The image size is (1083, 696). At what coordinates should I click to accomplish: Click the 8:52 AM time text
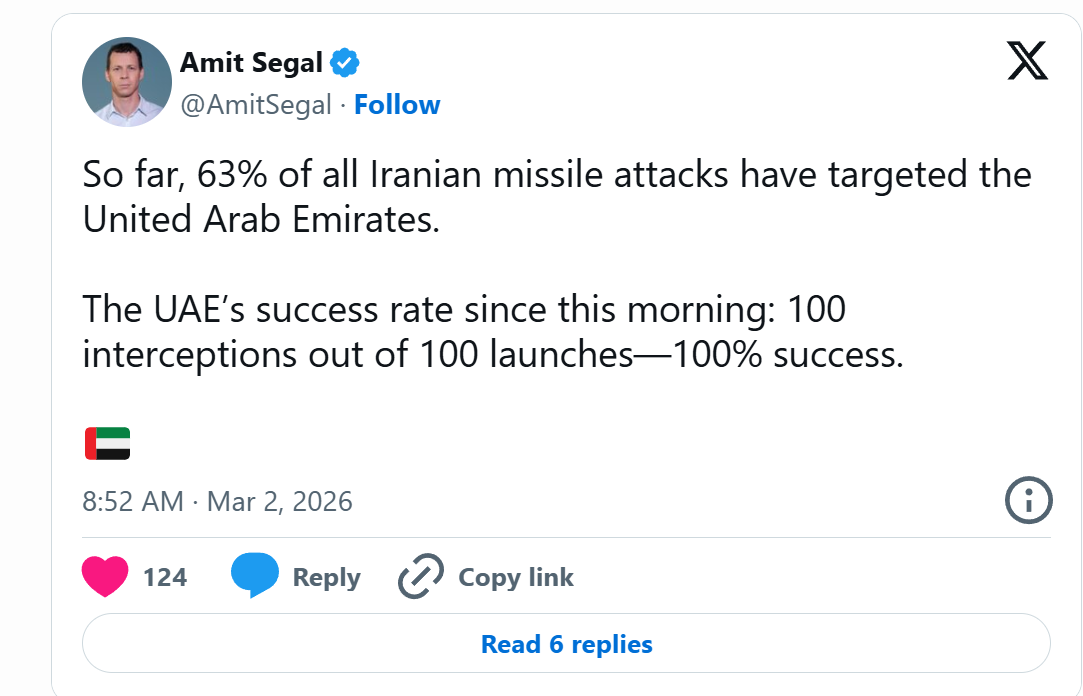(132, 501)
